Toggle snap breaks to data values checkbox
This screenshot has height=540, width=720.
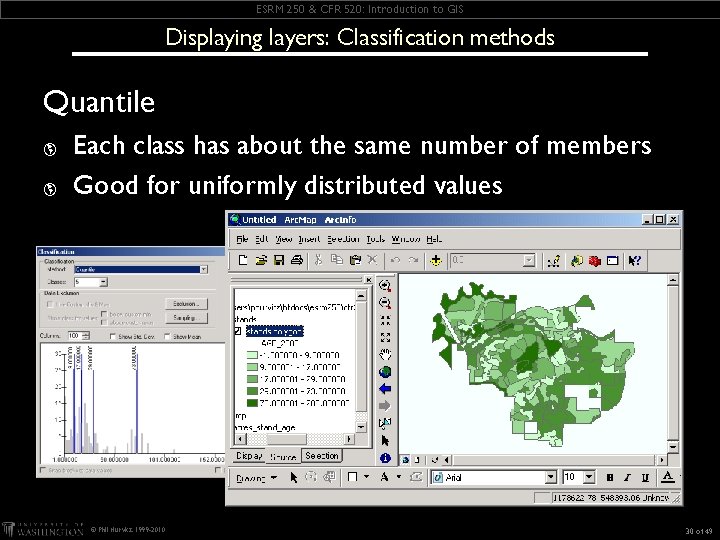[43, 470]
